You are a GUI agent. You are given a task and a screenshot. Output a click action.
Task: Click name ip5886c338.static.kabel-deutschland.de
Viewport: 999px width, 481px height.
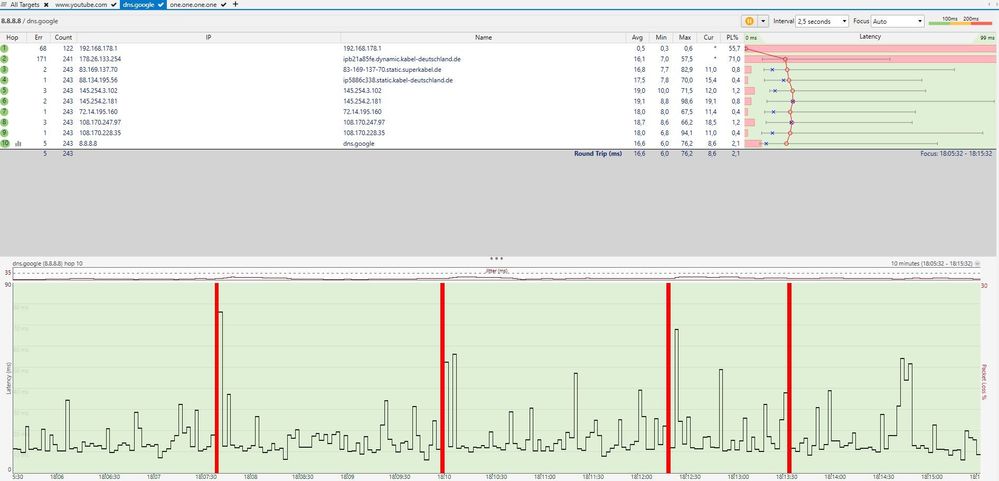click(398, 80)
